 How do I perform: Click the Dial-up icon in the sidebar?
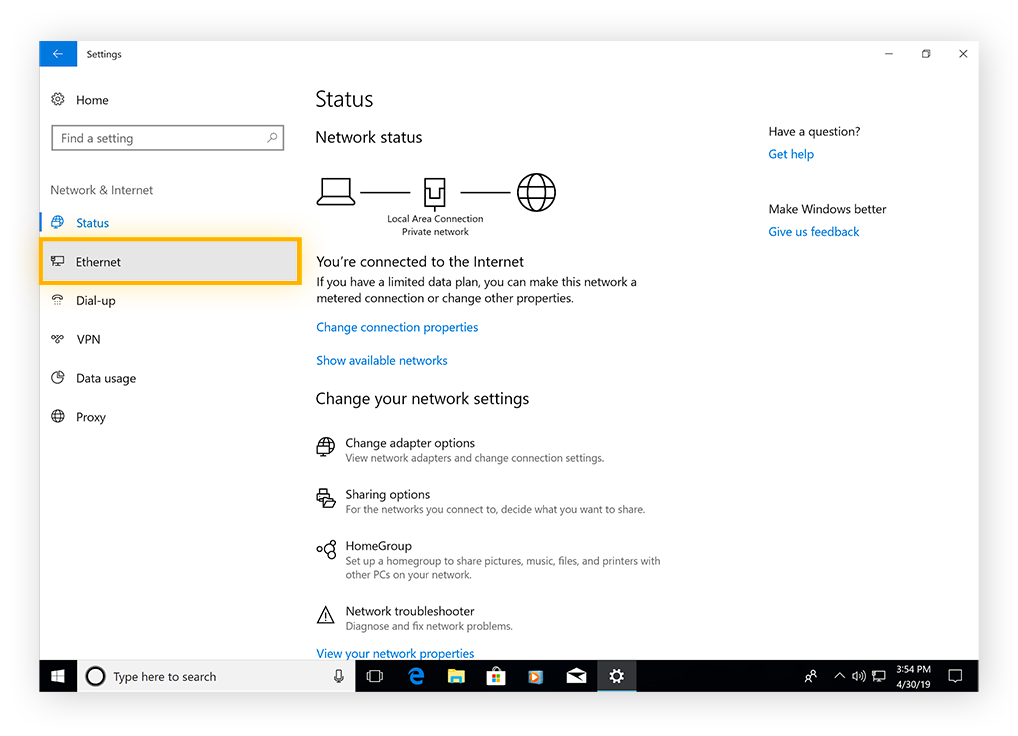tap(58, 300)
